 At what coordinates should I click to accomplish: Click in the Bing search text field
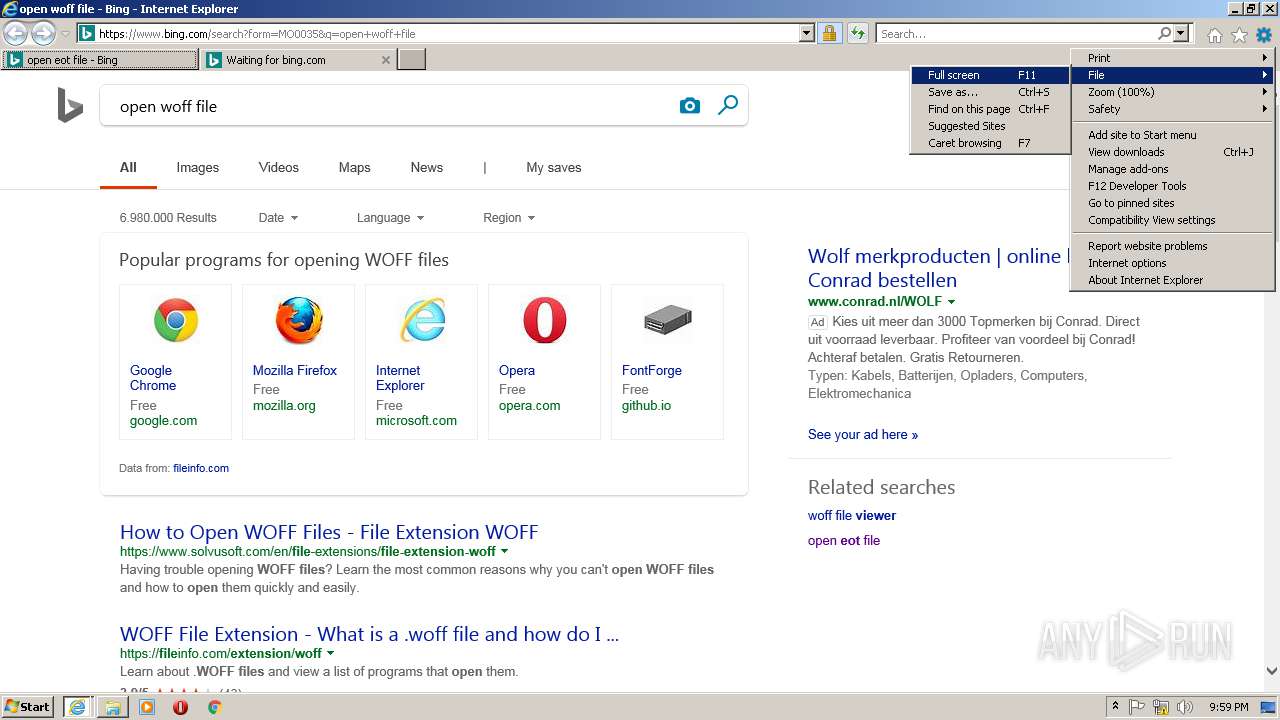click(x=390, y=106)
